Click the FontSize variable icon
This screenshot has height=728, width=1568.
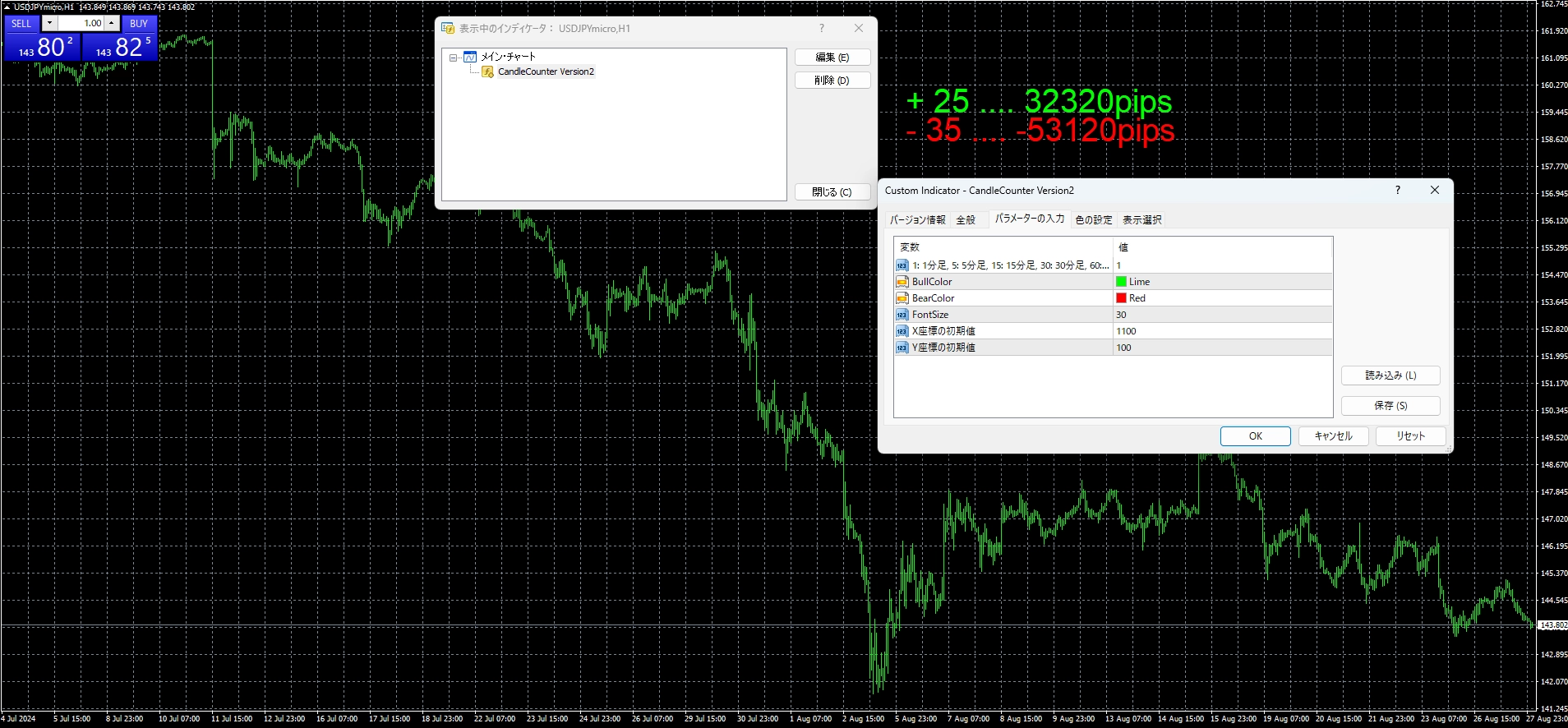click(902, 315)
